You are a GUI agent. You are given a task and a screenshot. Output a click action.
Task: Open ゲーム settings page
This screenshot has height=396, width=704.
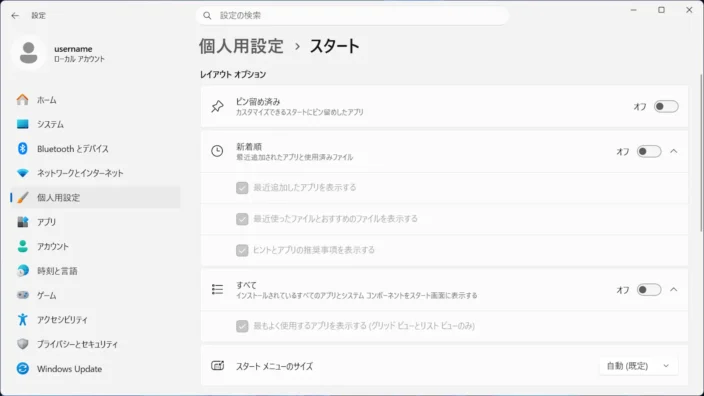coord(95,295)
